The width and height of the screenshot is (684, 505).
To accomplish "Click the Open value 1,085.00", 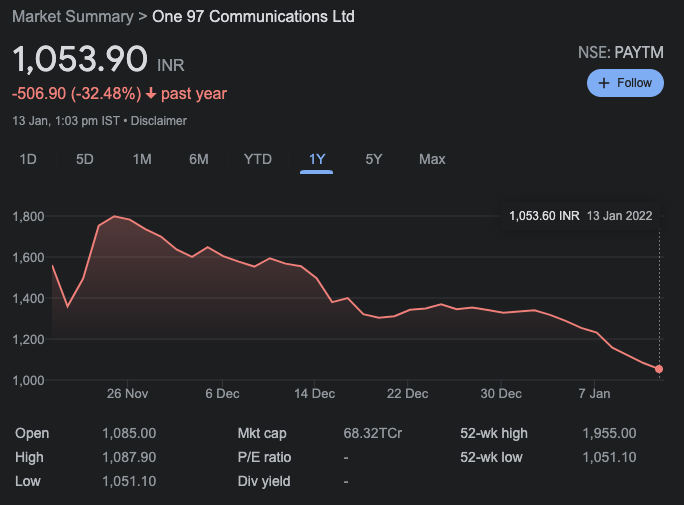I will (x=129, y=433).
